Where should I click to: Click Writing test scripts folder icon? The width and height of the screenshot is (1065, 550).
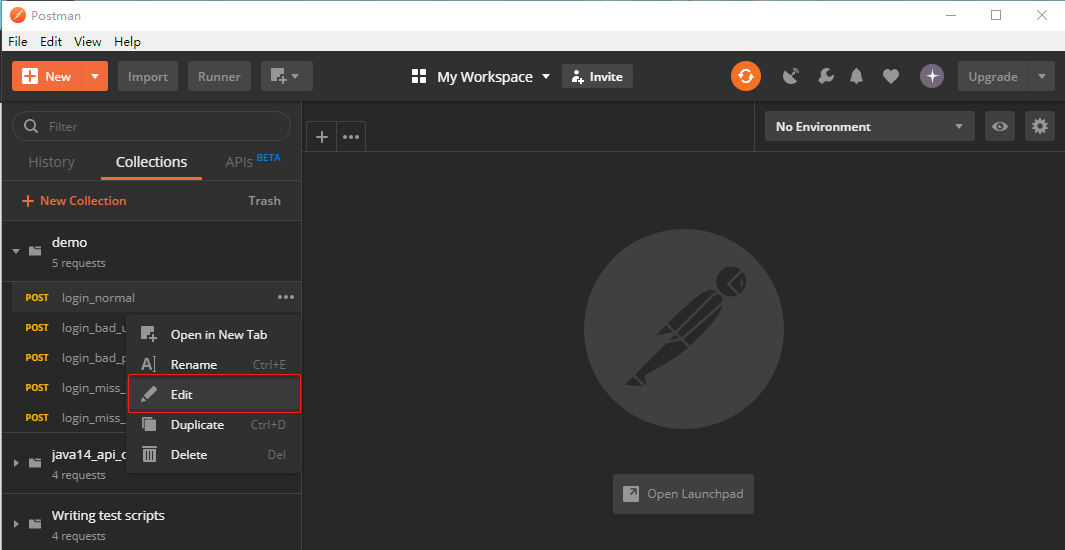(x=35, y=524)
